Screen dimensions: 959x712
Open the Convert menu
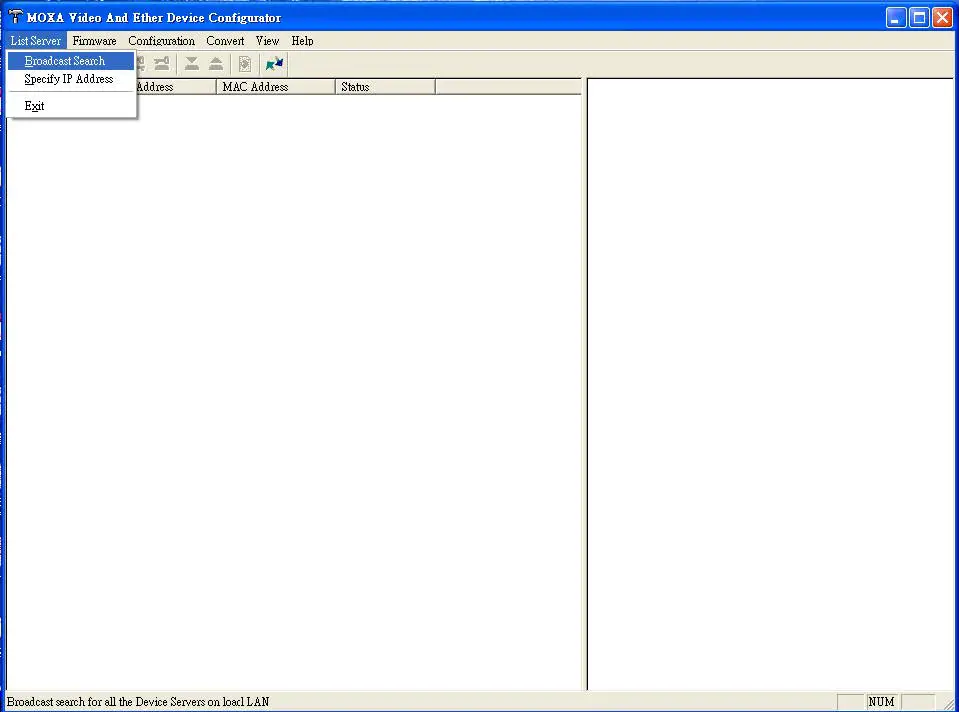225,41
